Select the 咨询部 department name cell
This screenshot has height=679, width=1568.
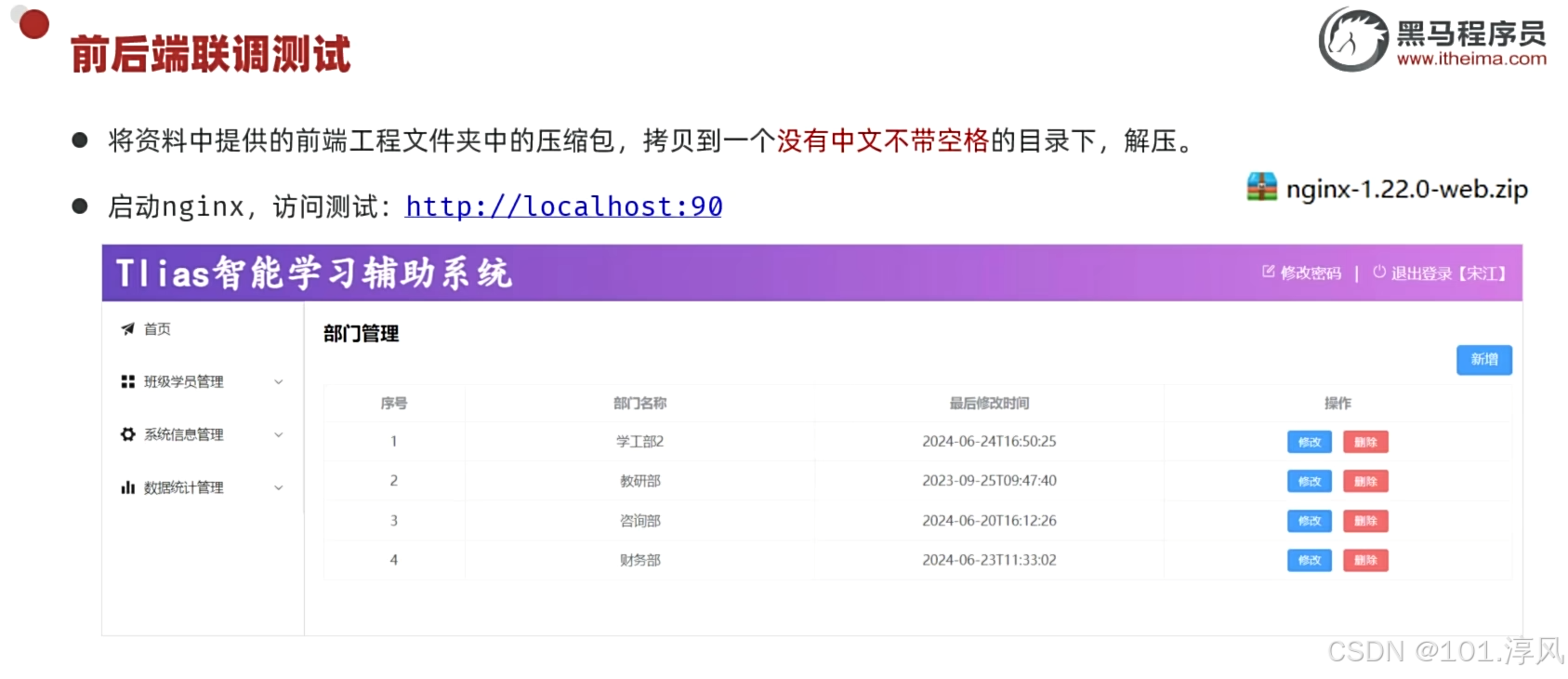tap(640, 521)
